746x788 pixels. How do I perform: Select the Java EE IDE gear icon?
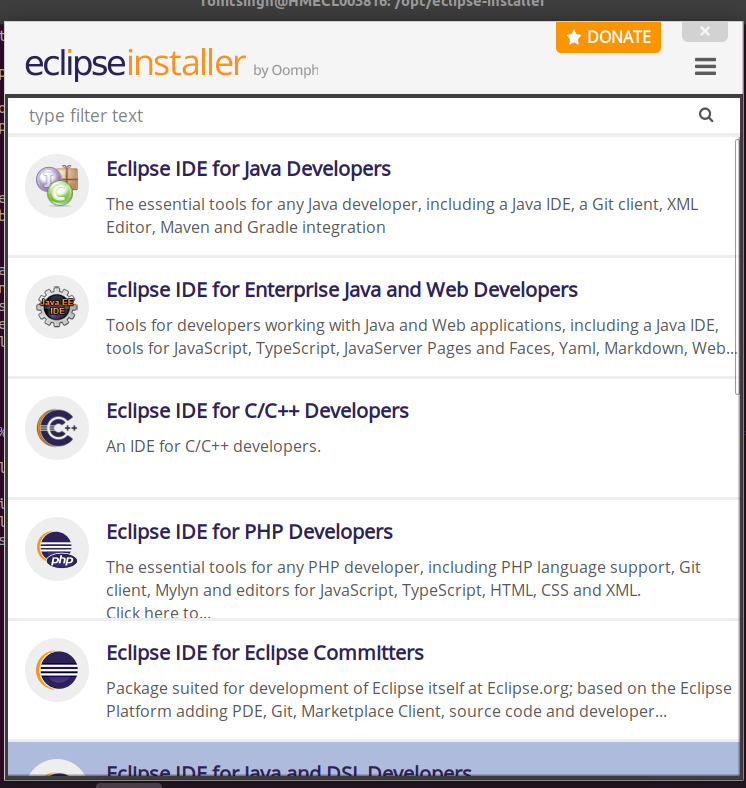pyautogui.click(x=57, y=307)
